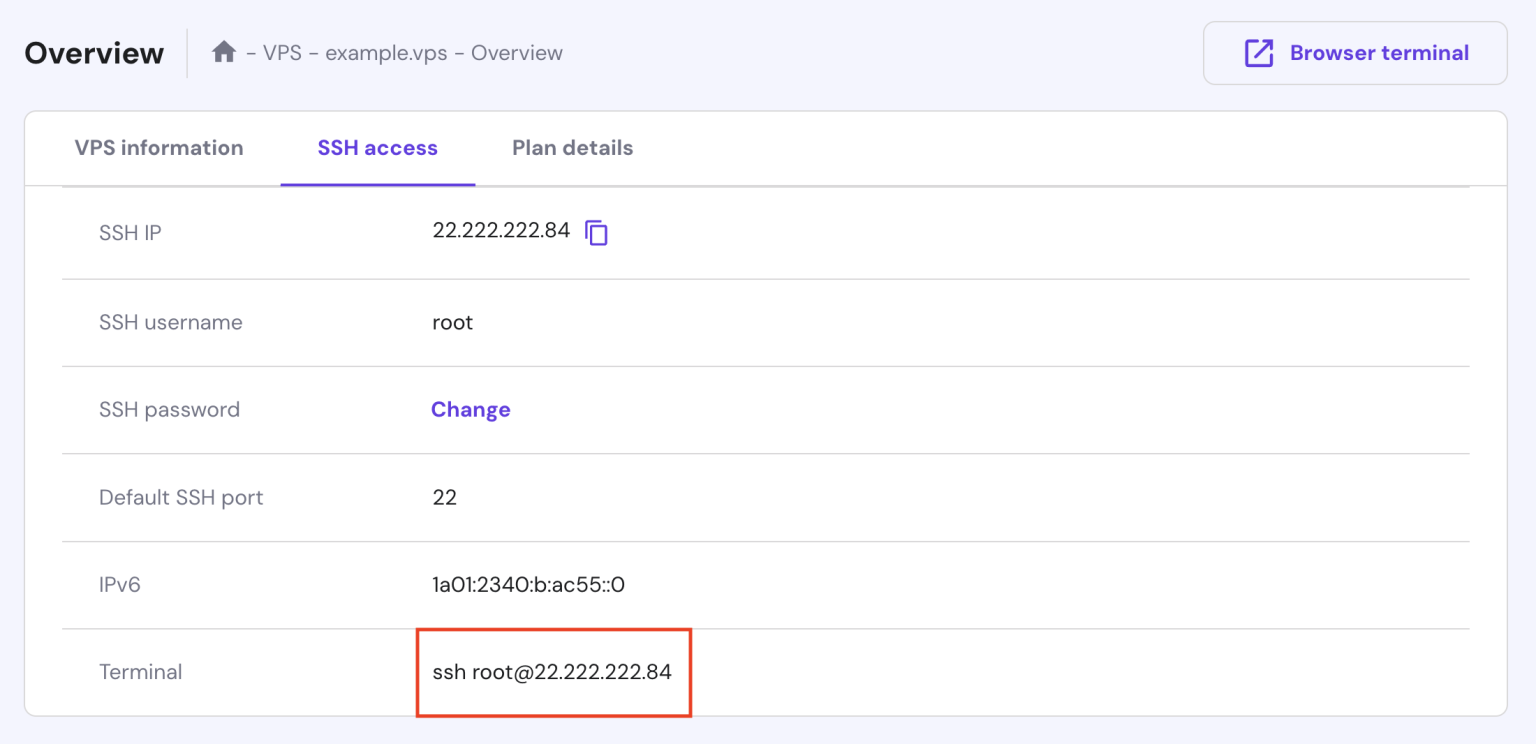Image resolution: width=1536 pixels, height=744 pixels.
Task: Click the Default SSH port label
Action: 181,498
